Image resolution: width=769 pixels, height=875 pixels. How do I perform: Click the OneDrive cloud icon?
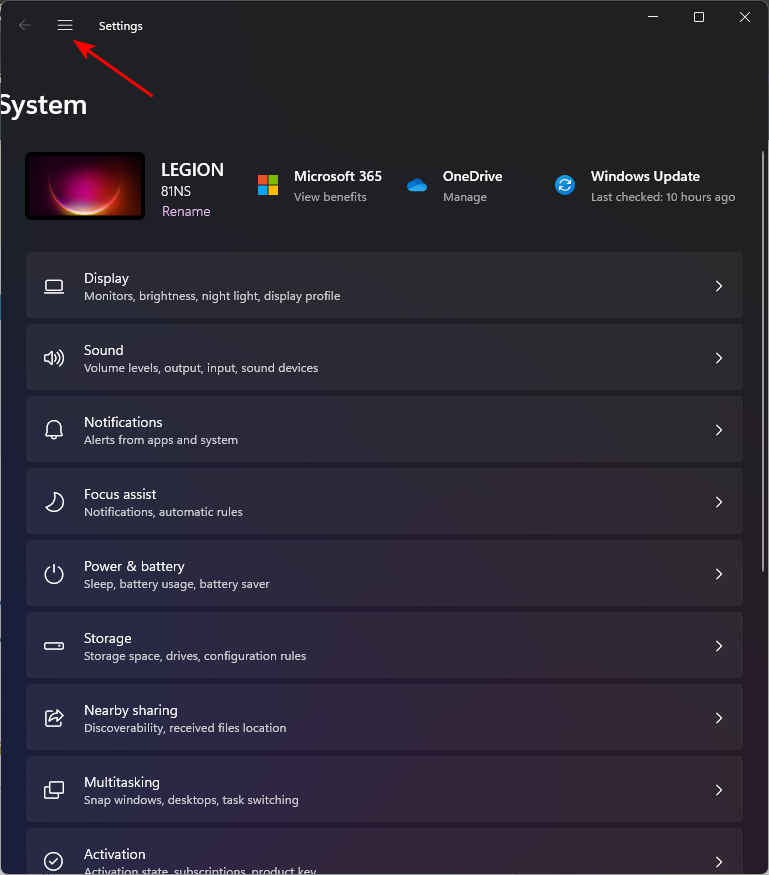[x=417, y=185]
